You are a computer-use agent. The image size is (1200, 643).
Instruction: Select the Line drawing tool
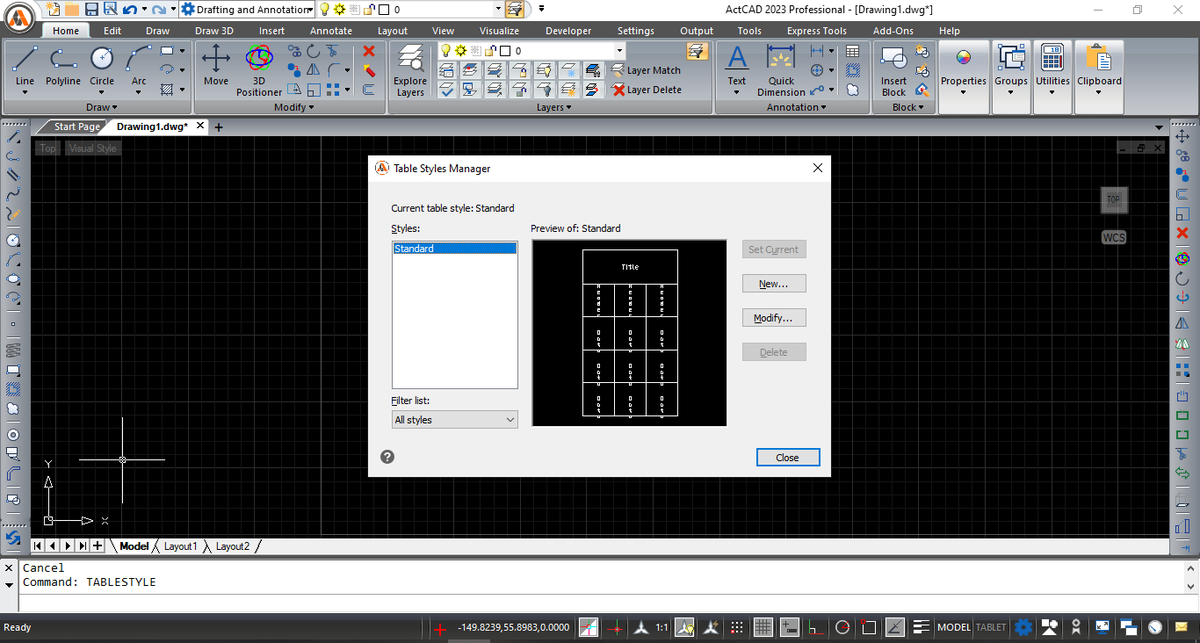25,66
